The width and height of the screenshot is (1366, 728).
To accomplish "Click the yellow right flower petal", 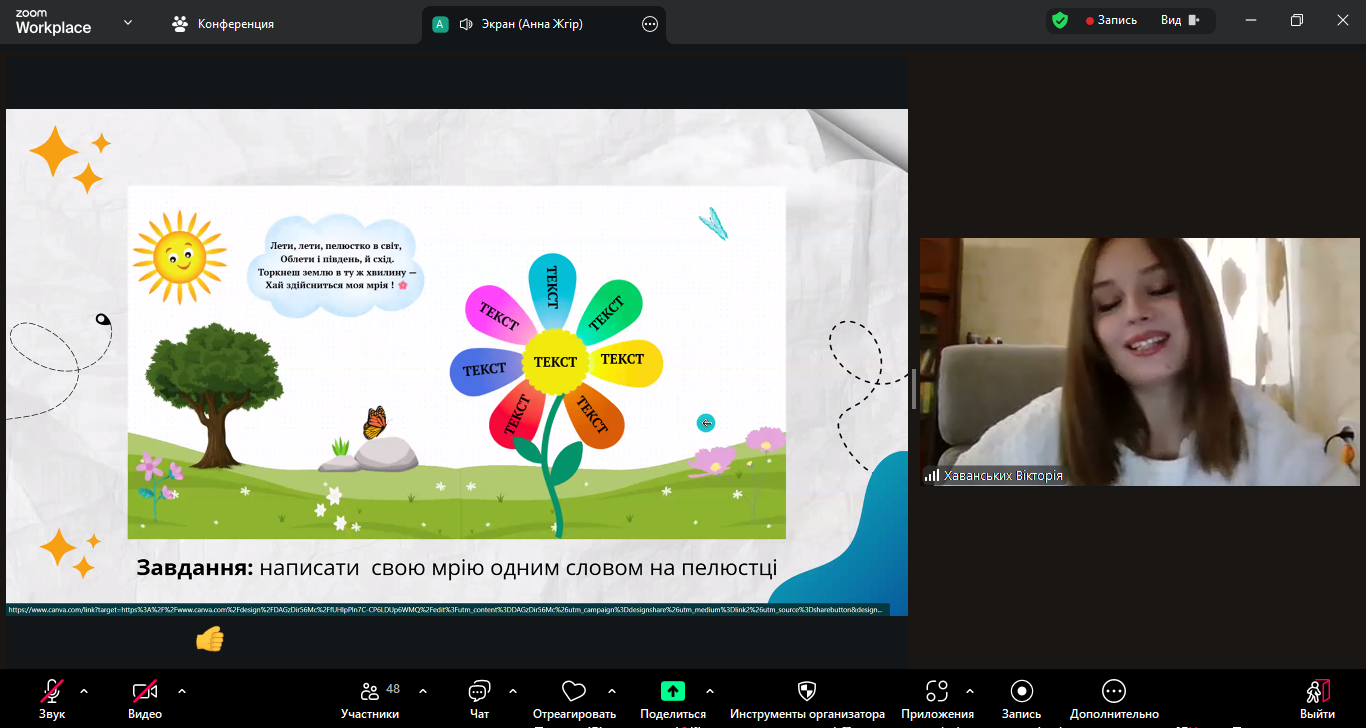I will click(624, 360).
